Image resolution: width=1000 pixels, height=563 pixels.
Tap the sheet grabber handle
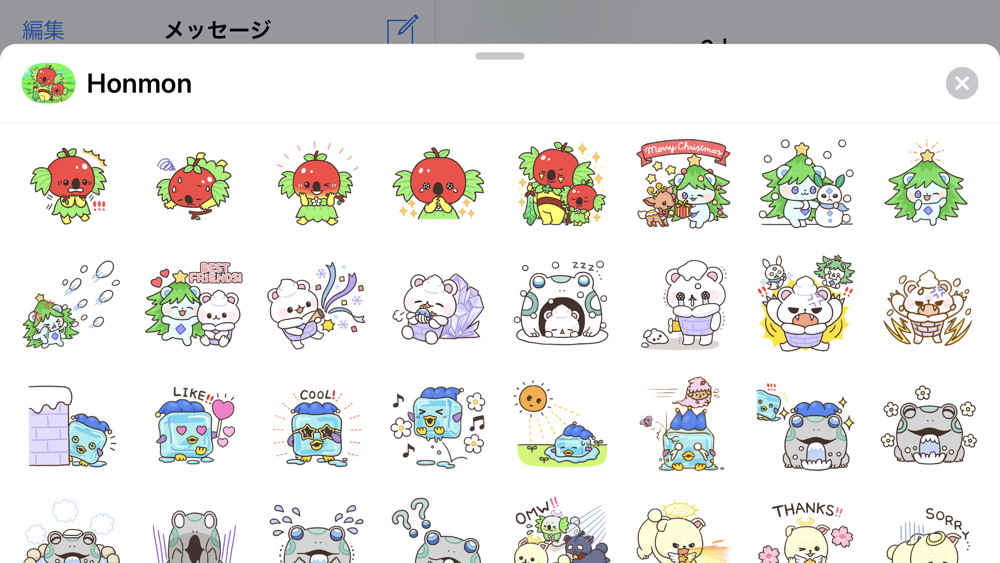tap(500, 56)
